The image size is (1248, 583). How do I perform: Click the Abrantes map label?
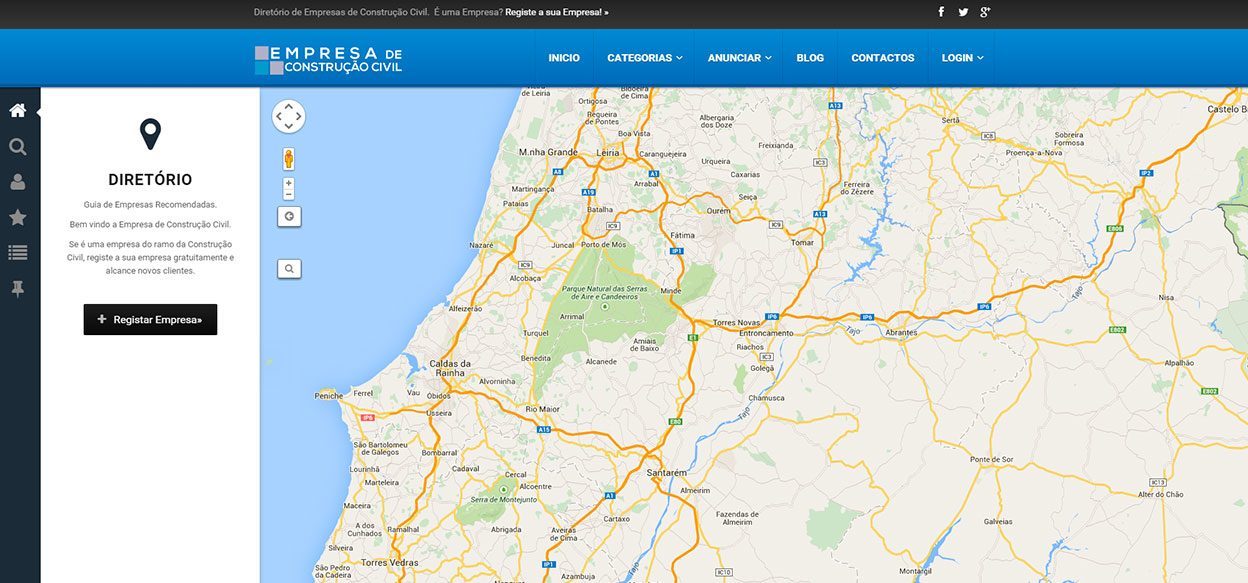click(901, 332)
